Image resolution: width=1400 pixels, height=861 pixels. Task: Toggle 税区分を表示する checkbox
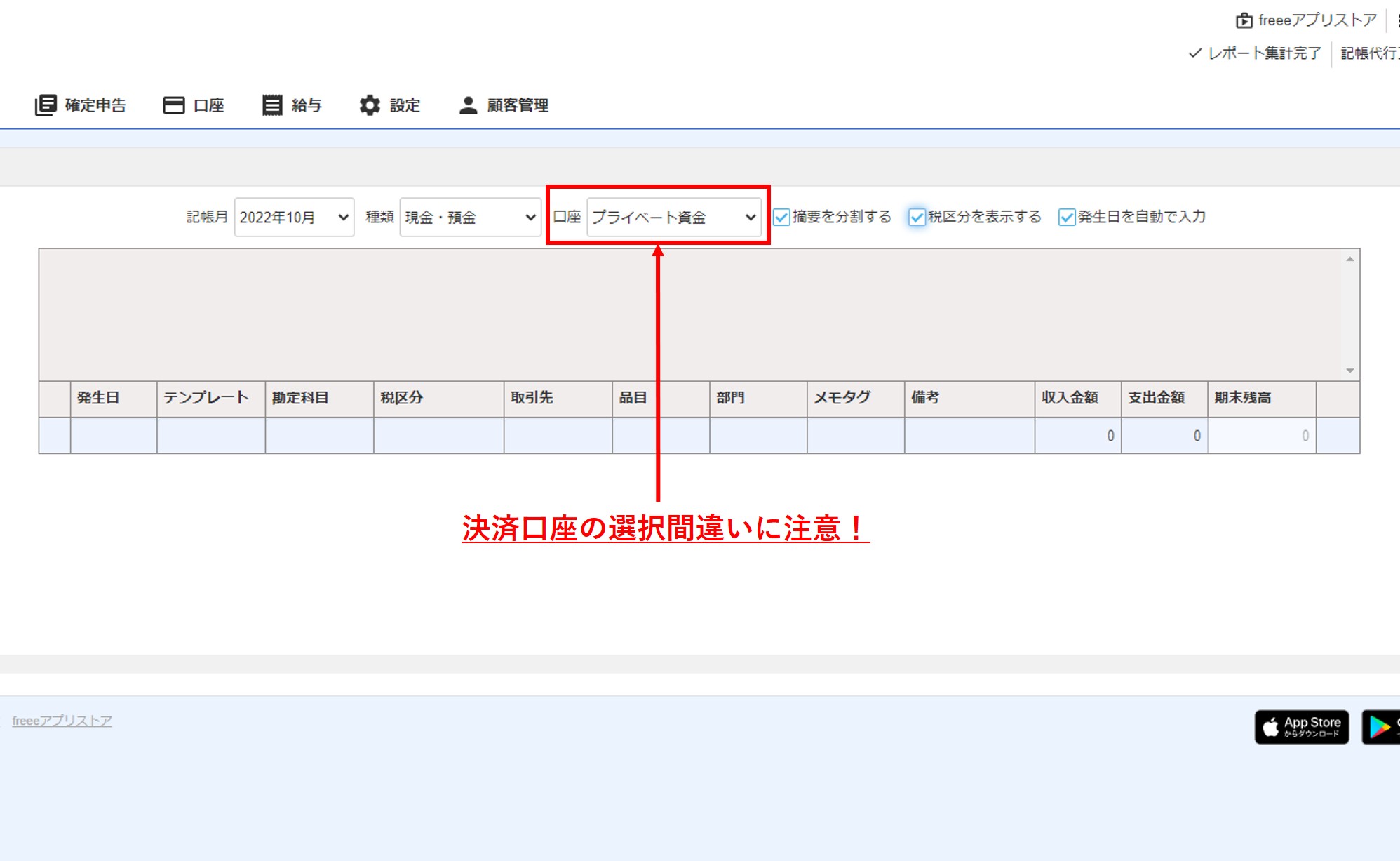coord(917,218)
